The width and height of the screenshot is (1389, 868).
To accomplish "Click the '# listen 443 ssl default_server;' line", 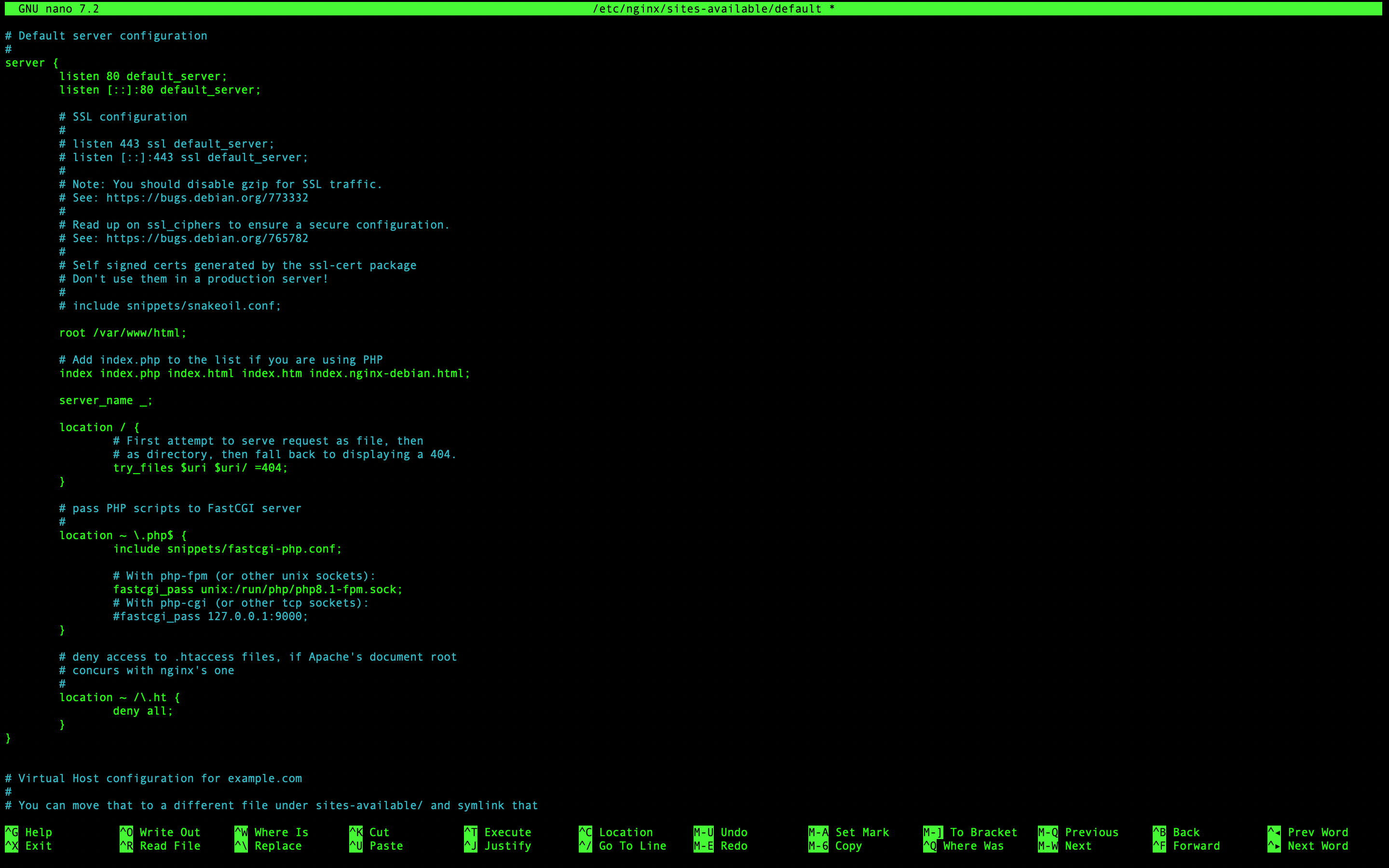I will click(x=167, y=144).
